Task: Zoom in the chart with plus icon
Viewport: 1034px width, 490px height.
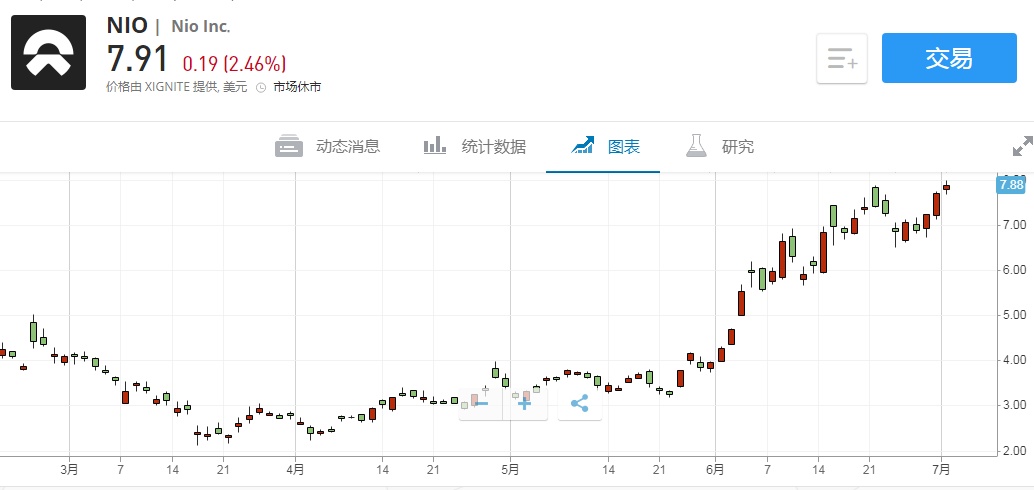Action: (524, 403)
